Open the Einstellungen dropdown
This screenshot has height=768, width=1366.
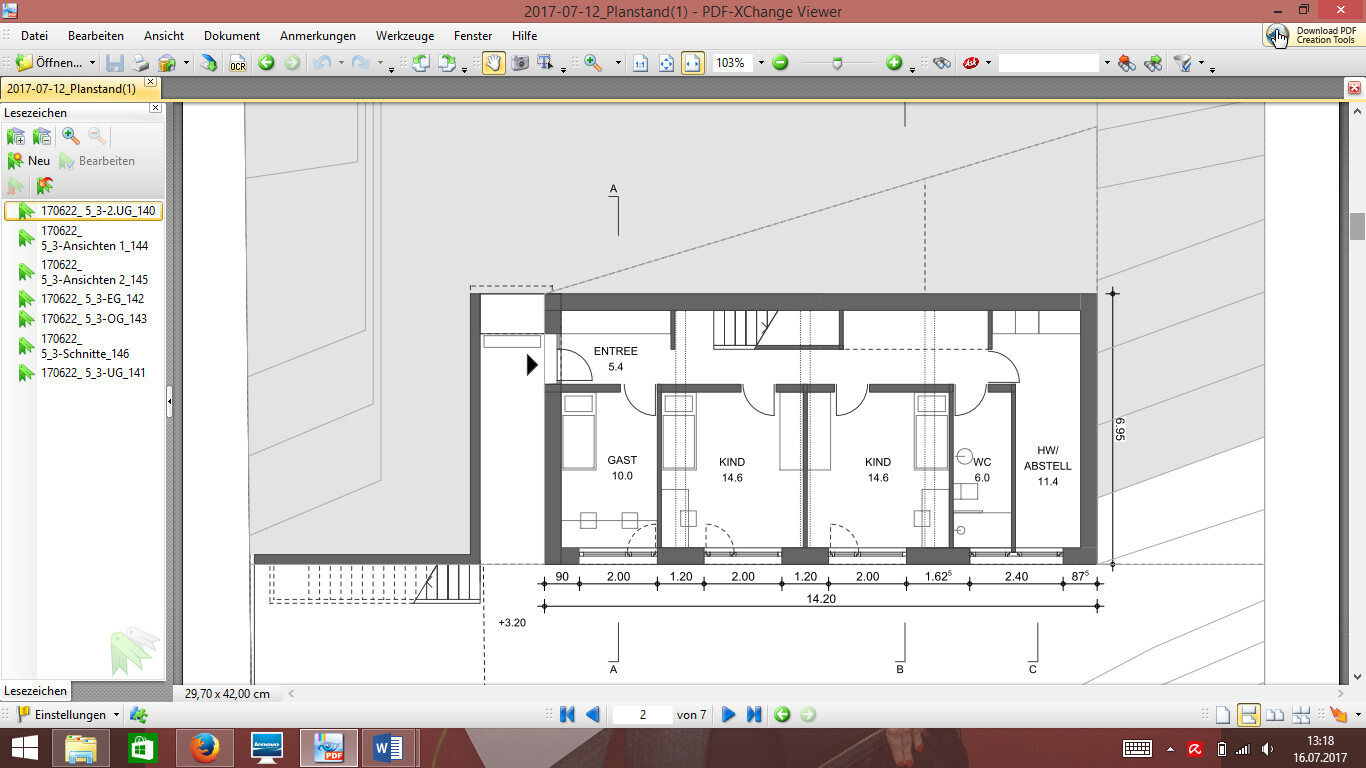click(x=116, y=715)
